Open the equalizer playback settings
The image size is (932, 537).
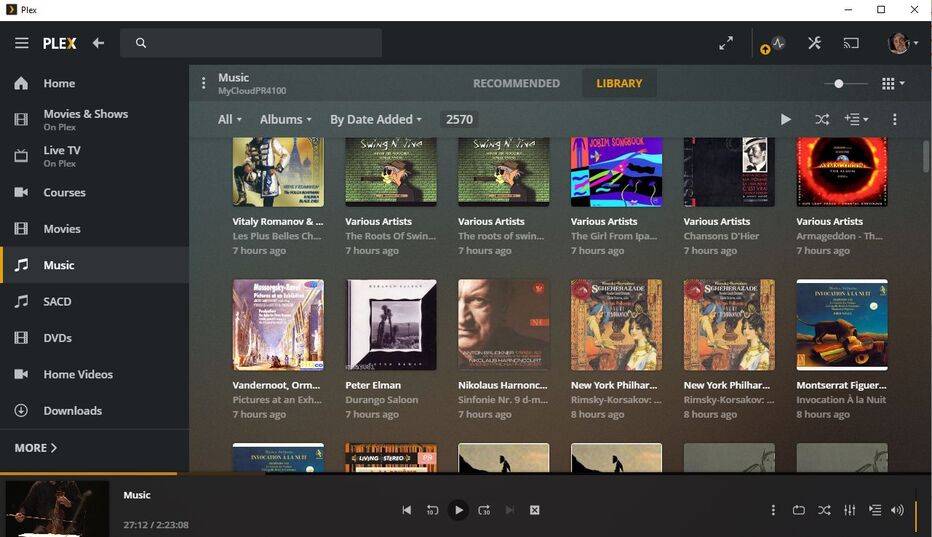[x=849, y=510]
